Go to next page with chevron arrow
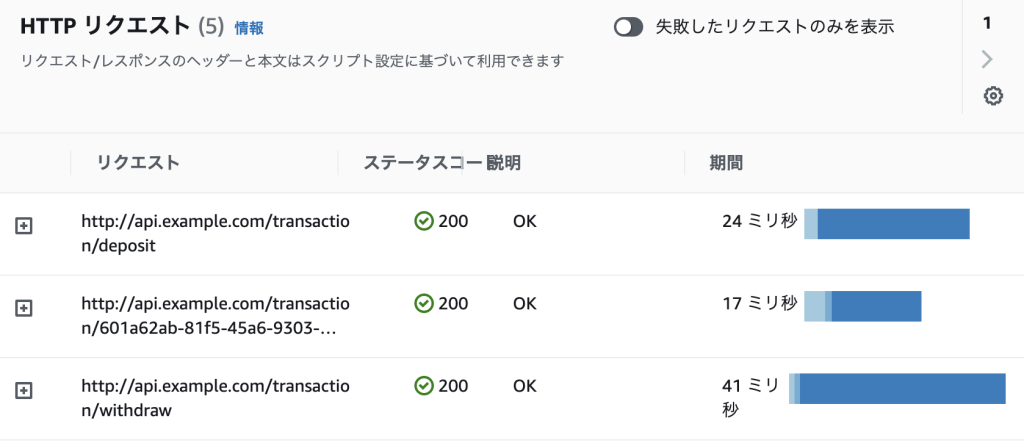This screenshot has height=443, width=1024. 988,60
